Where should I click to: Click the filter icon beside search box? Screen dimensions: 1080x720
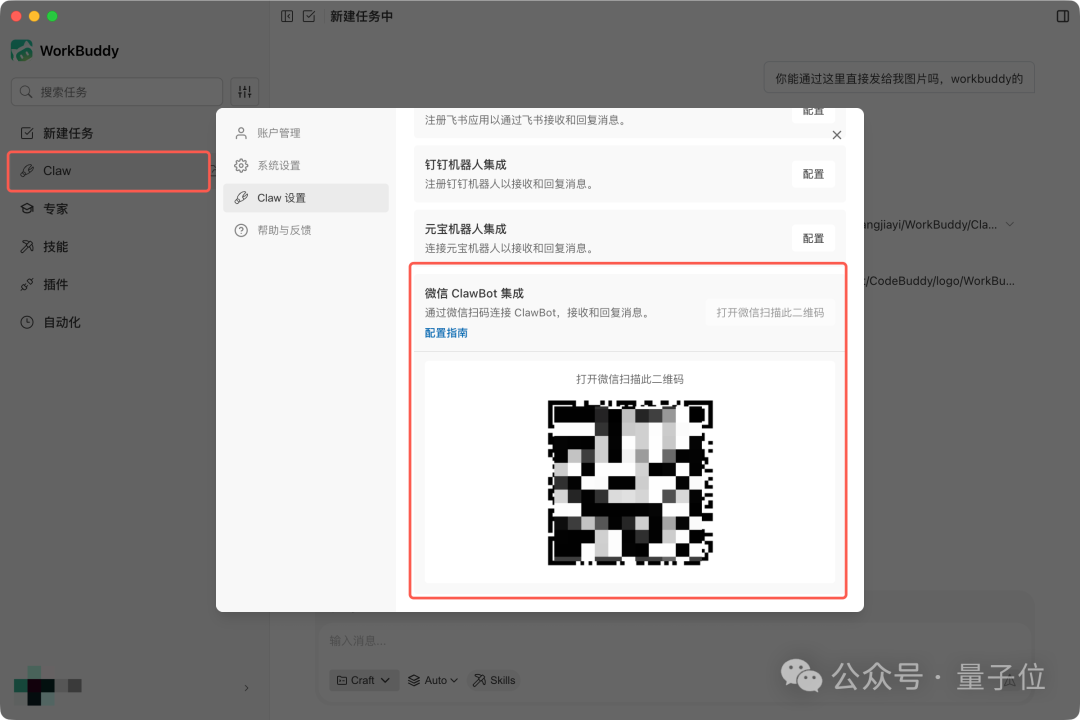[x=244, y=91]
